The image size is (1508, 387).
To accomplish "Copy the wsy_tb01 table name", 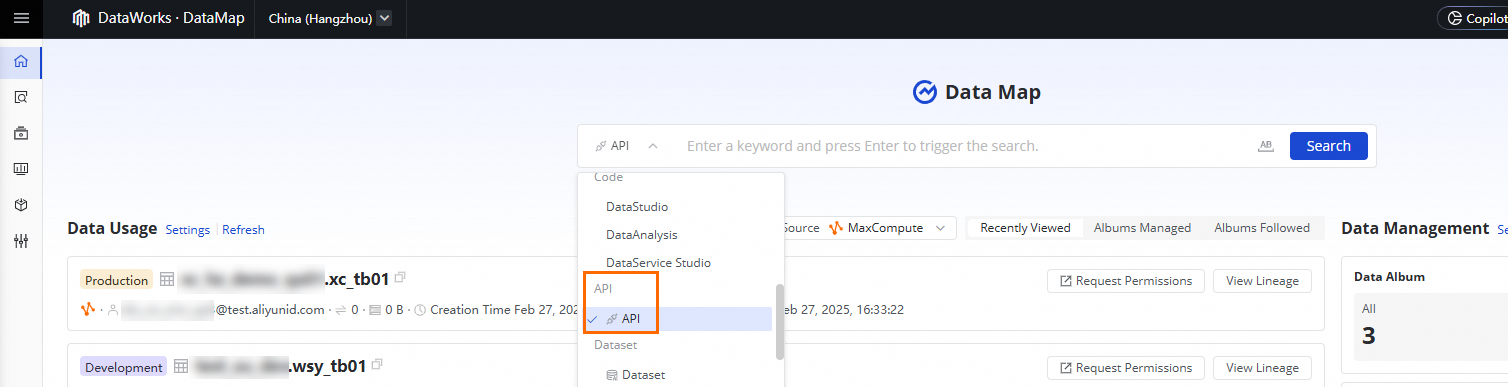I will (x=377, y=365).
